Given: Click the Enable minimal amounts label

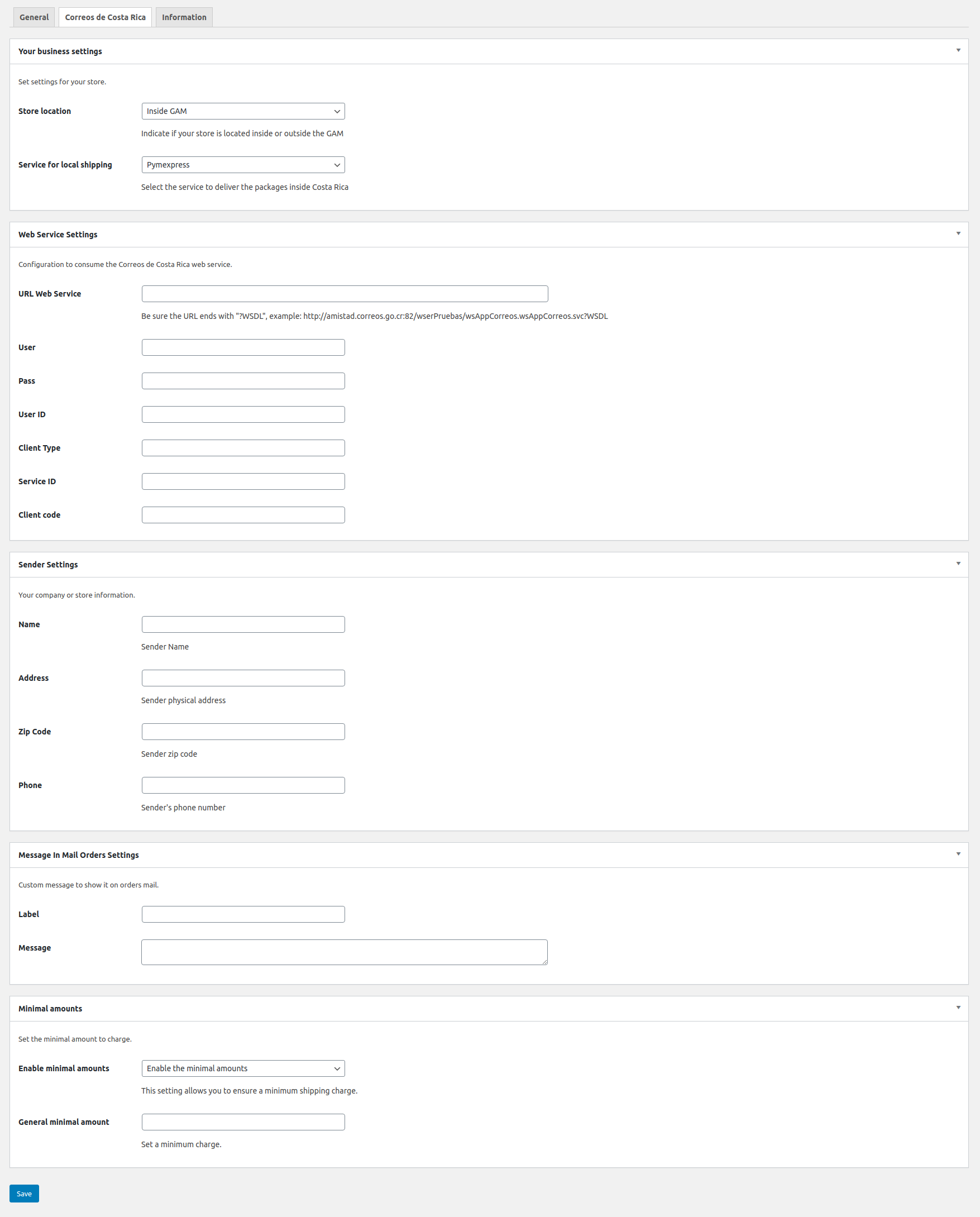Looking at the screenshot, I should 64,1068.
